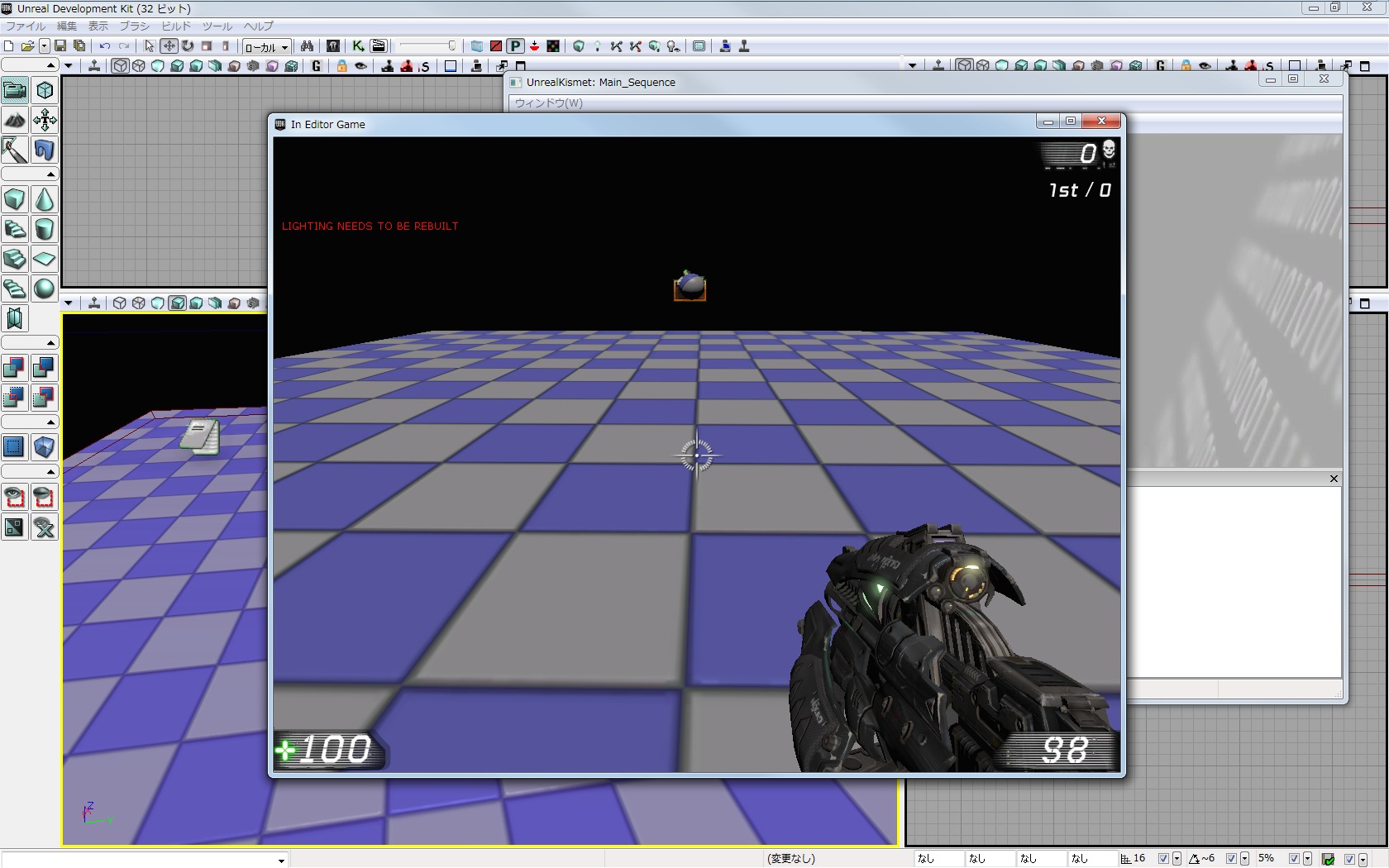The image size is (1389, 868).
Task: Open the ビルド menu
Action: pyautogui.click(x=175, y=26)
